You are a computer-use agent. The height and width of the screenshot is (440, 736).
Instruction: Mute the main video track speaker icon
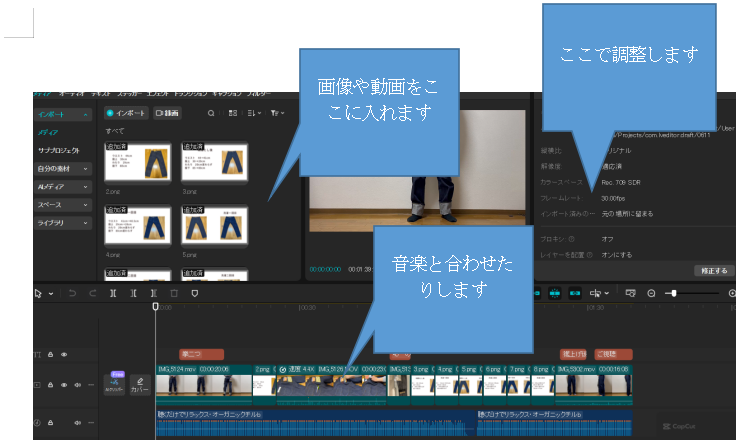tap(77, 385)
